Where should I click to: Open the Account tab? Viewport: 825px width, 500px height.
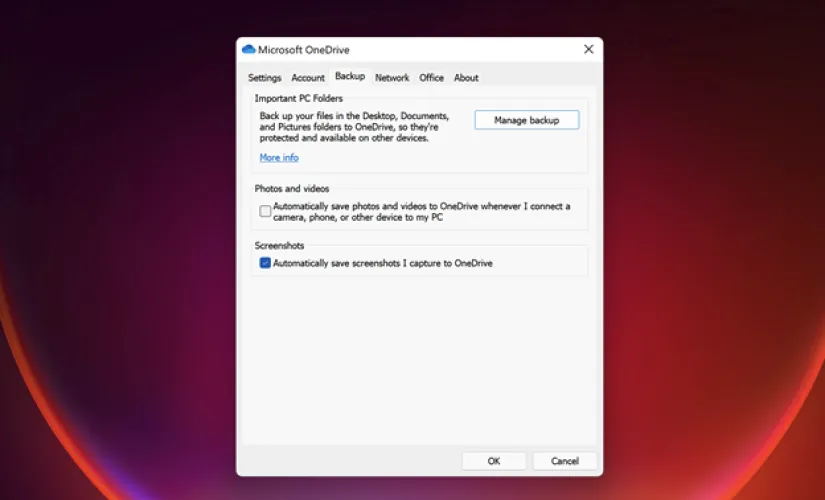click(308, 78)
